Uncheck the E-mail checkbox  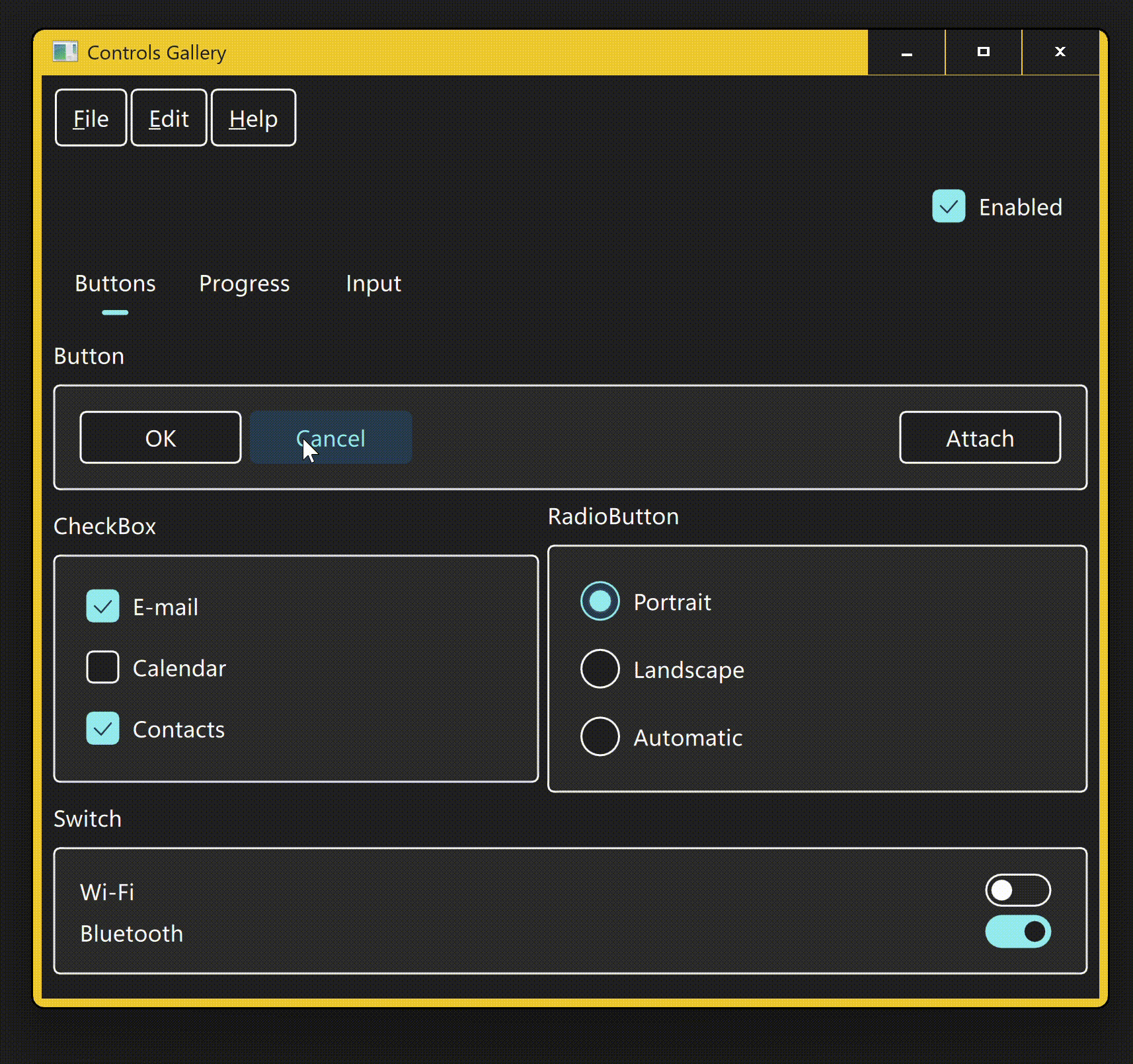click(x=102, y=606)
